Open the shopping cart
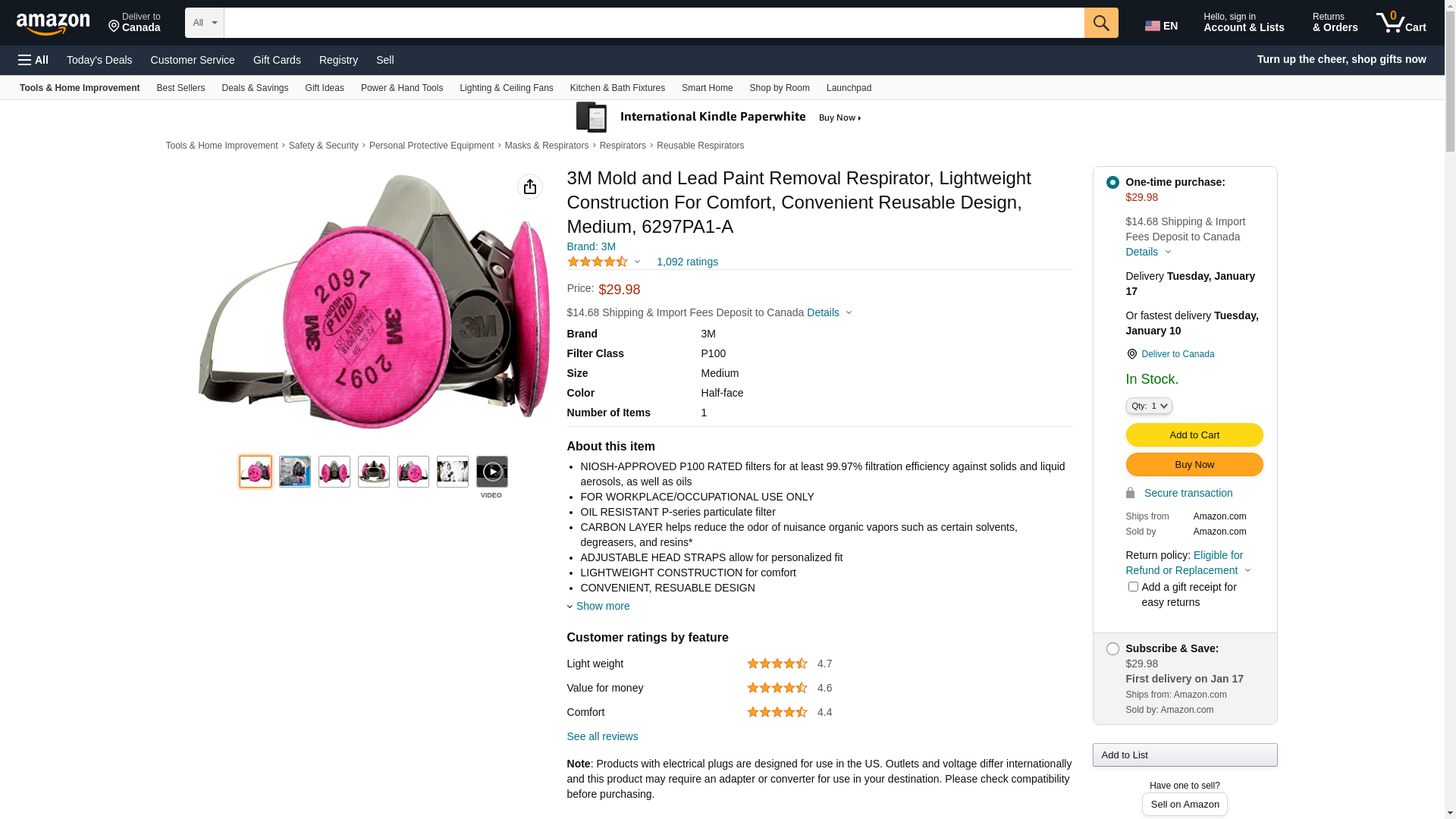This screenshot has width=1456, height=819. [x=1401, y=23]
